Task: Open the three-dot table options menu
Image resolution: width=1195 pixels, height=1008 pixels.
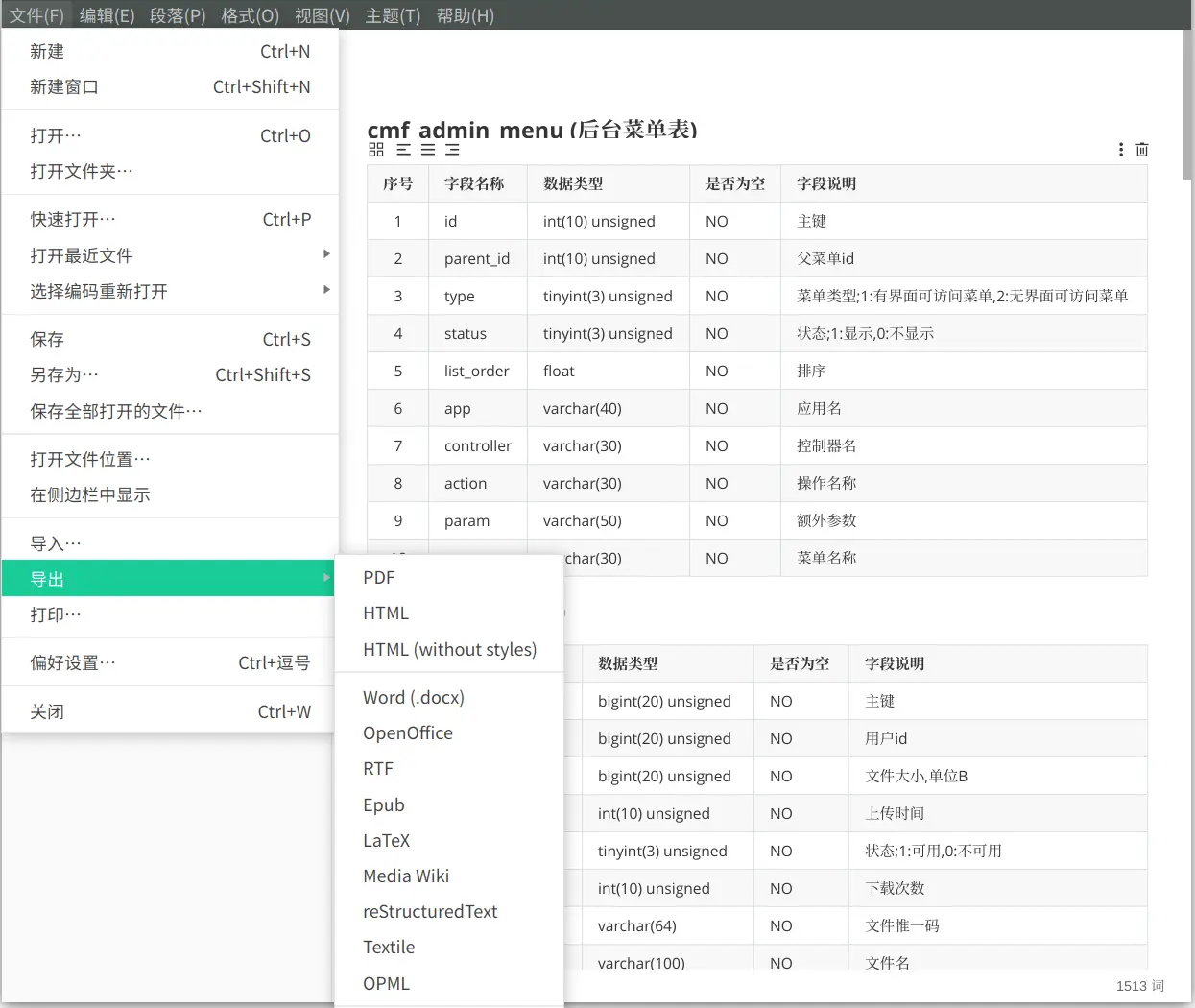Action: coord(1120,149)
